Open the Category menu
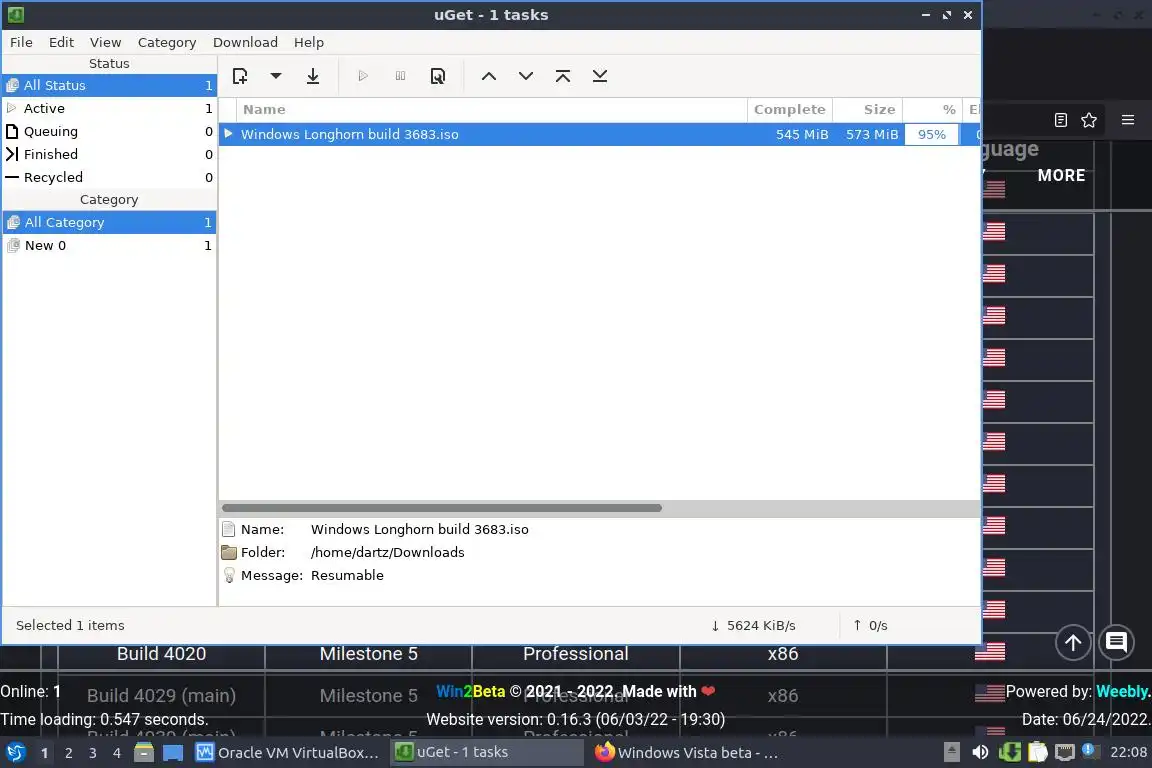This screenshot has width=1152, height=768. (167, 43)
